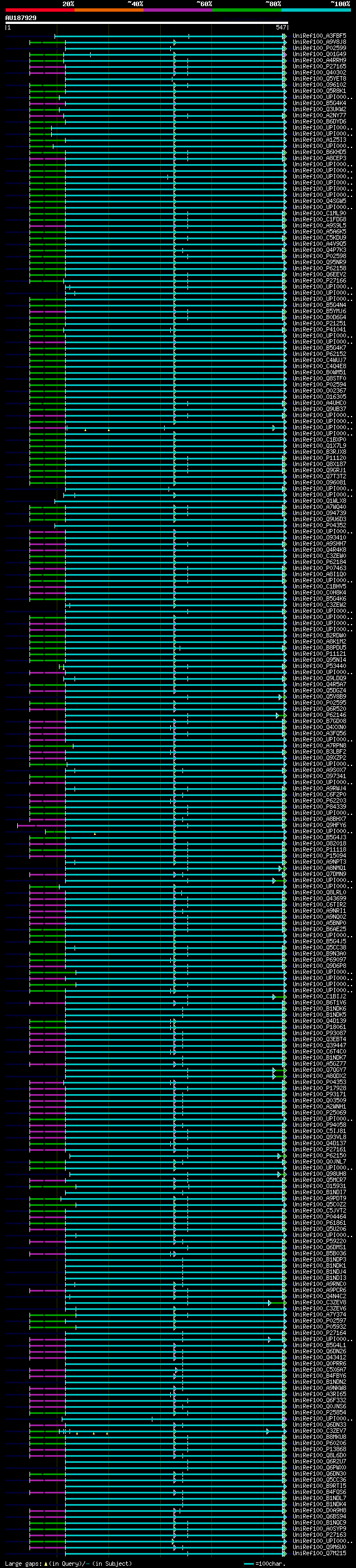Click the orange ~40% identity legend bar
The image size is (356, 1568).
109,11
